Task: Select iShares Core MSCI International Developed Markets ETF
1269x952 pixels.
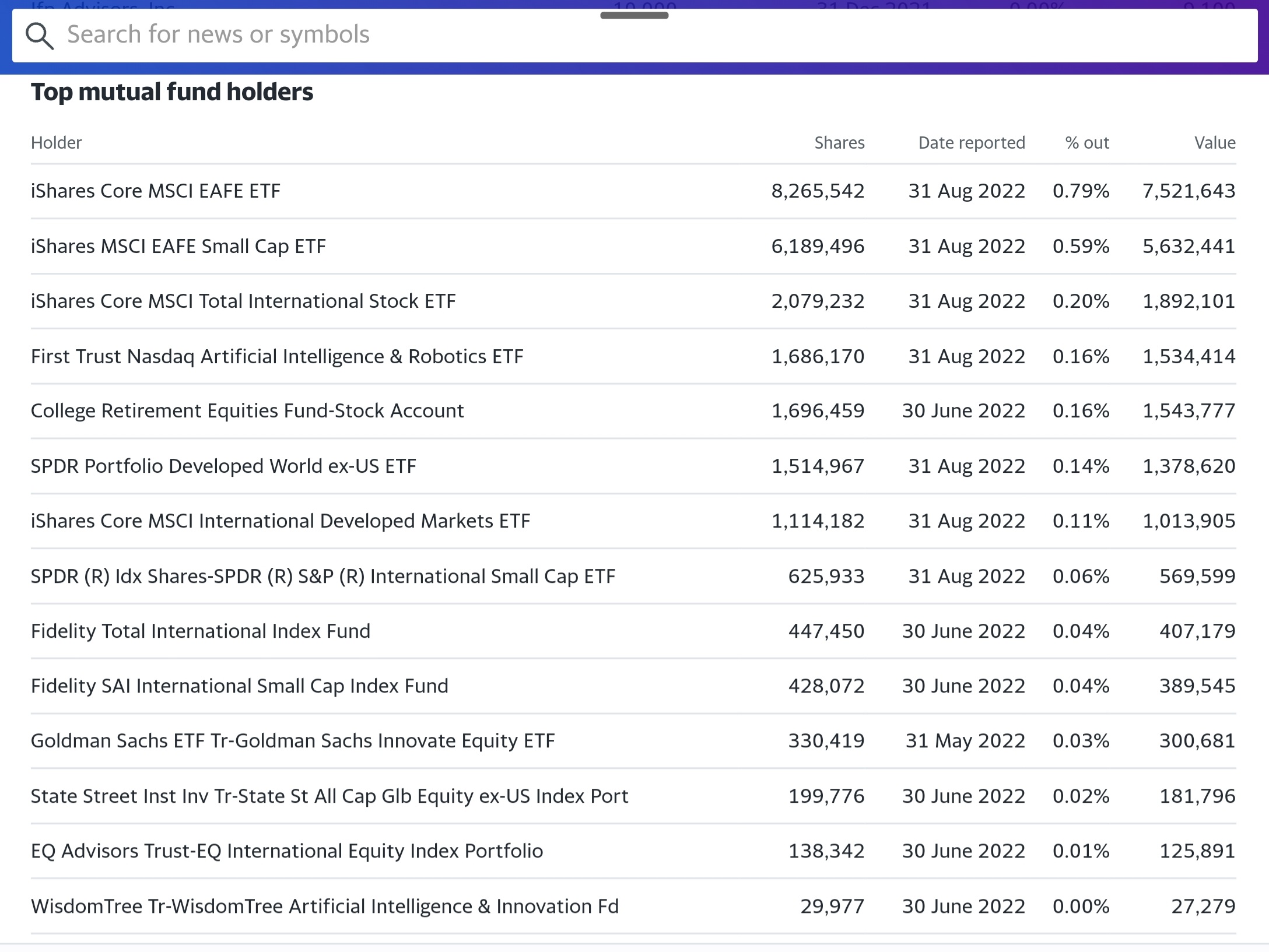Action: tap(281, 521)
